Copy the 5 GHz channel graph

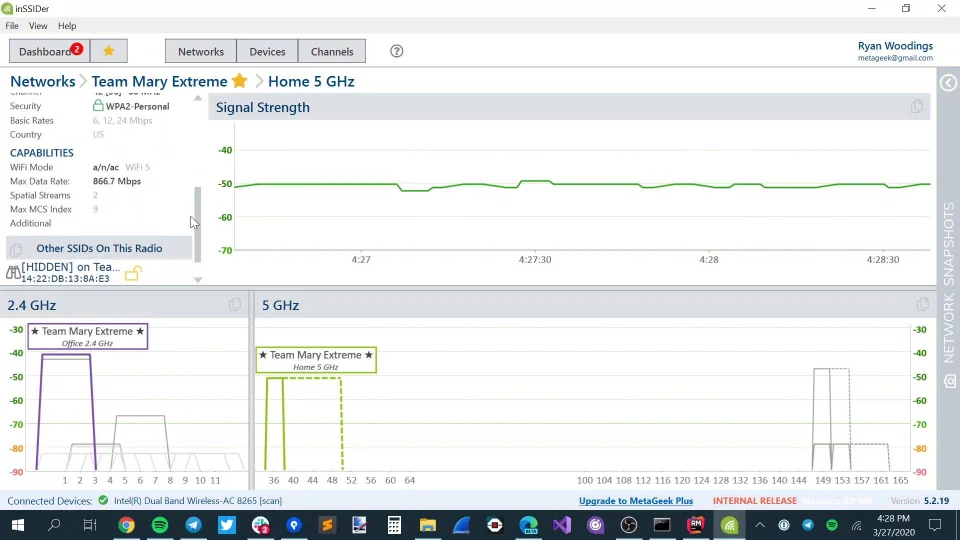pos(923,304)
